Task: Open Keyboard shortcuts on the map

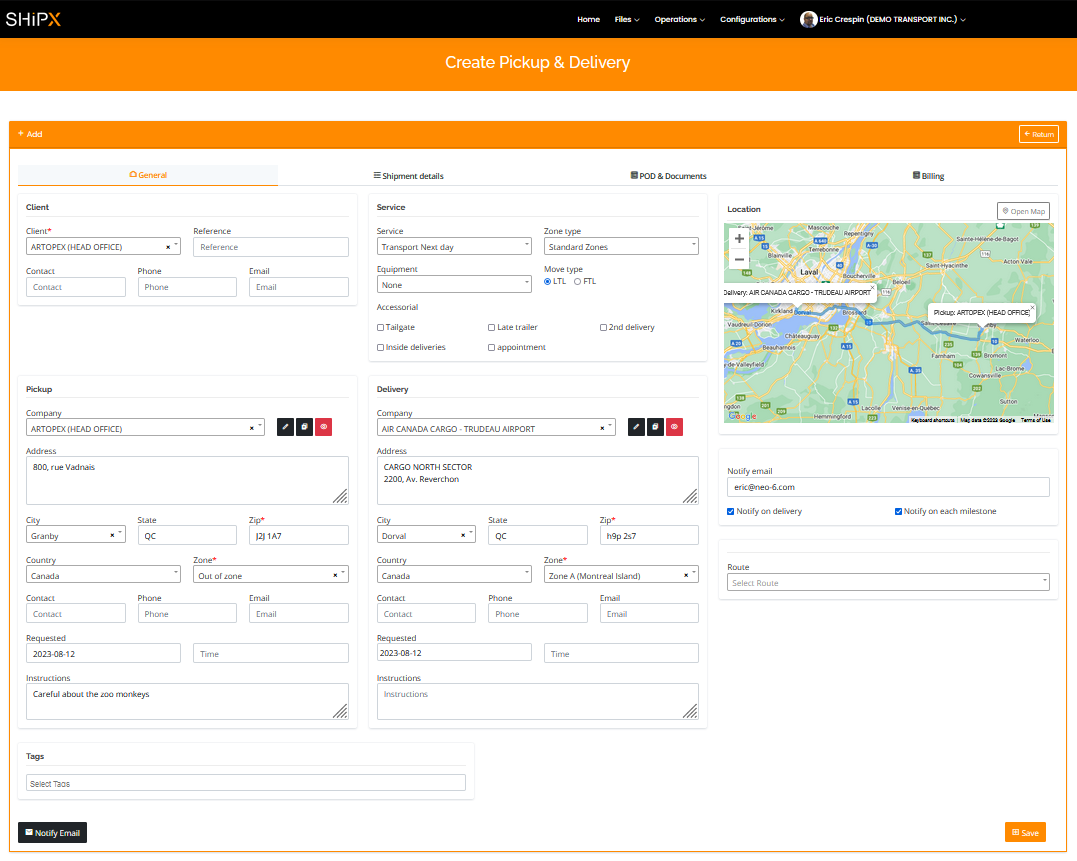Action: coord(933,420)
